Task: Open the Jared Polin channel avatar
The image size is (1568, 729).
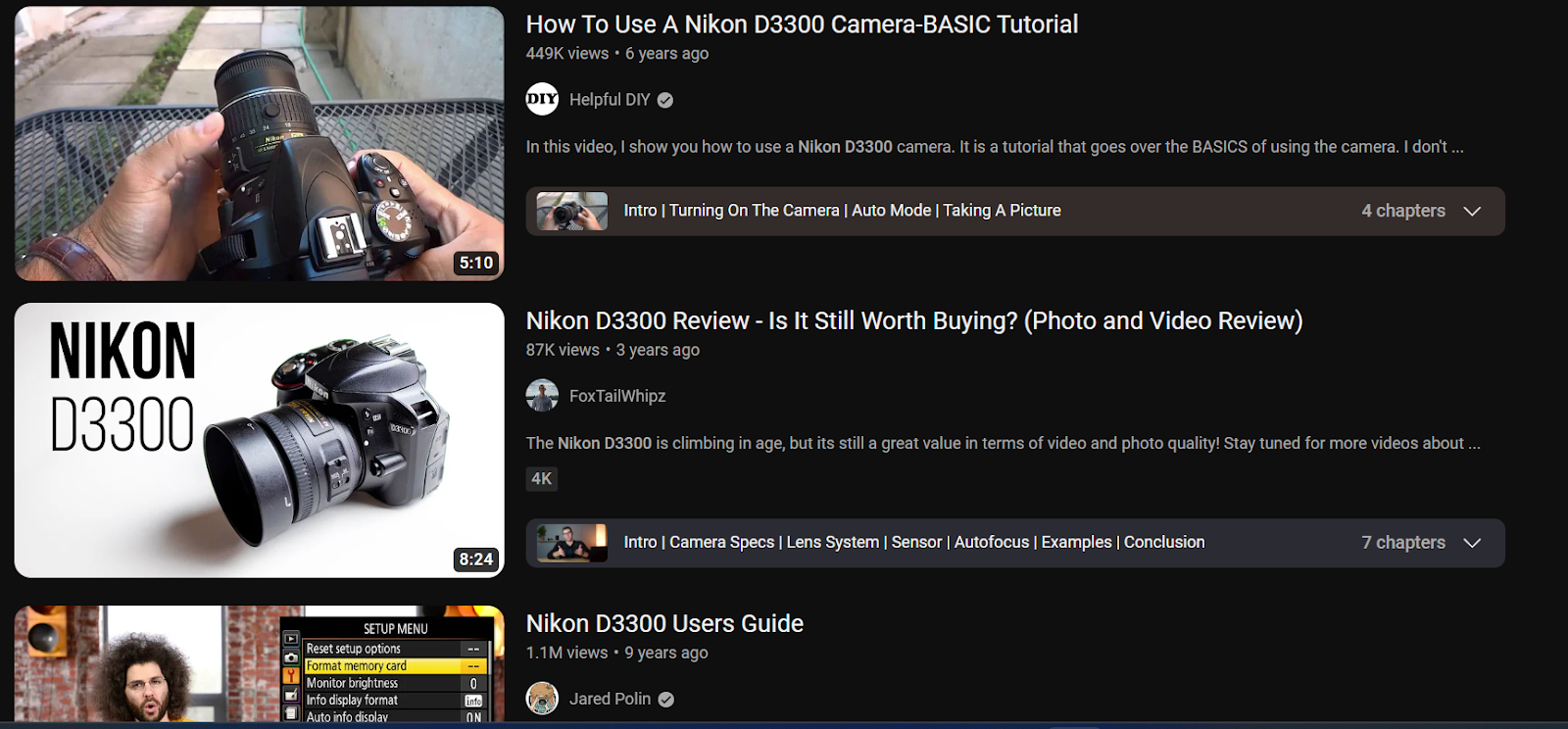Action: 542,699
